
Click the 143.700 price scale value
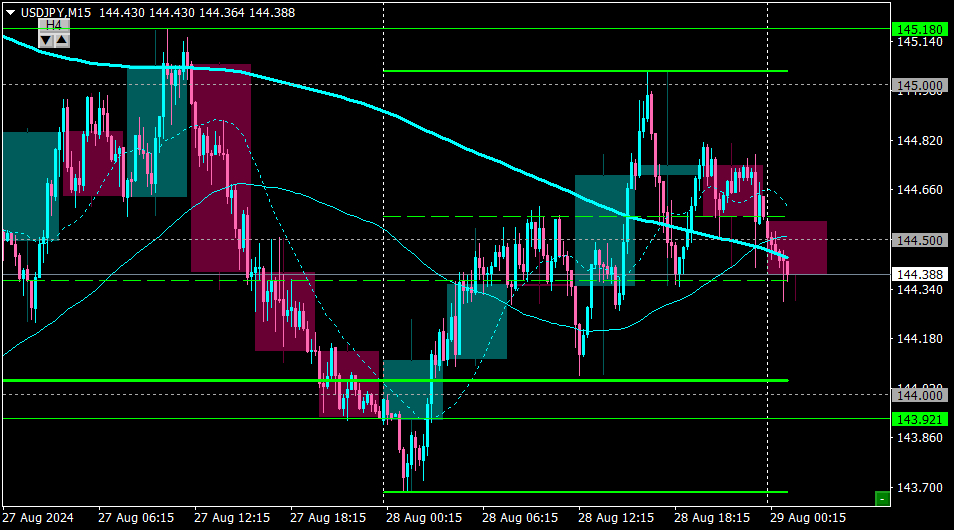click(919, 488)
